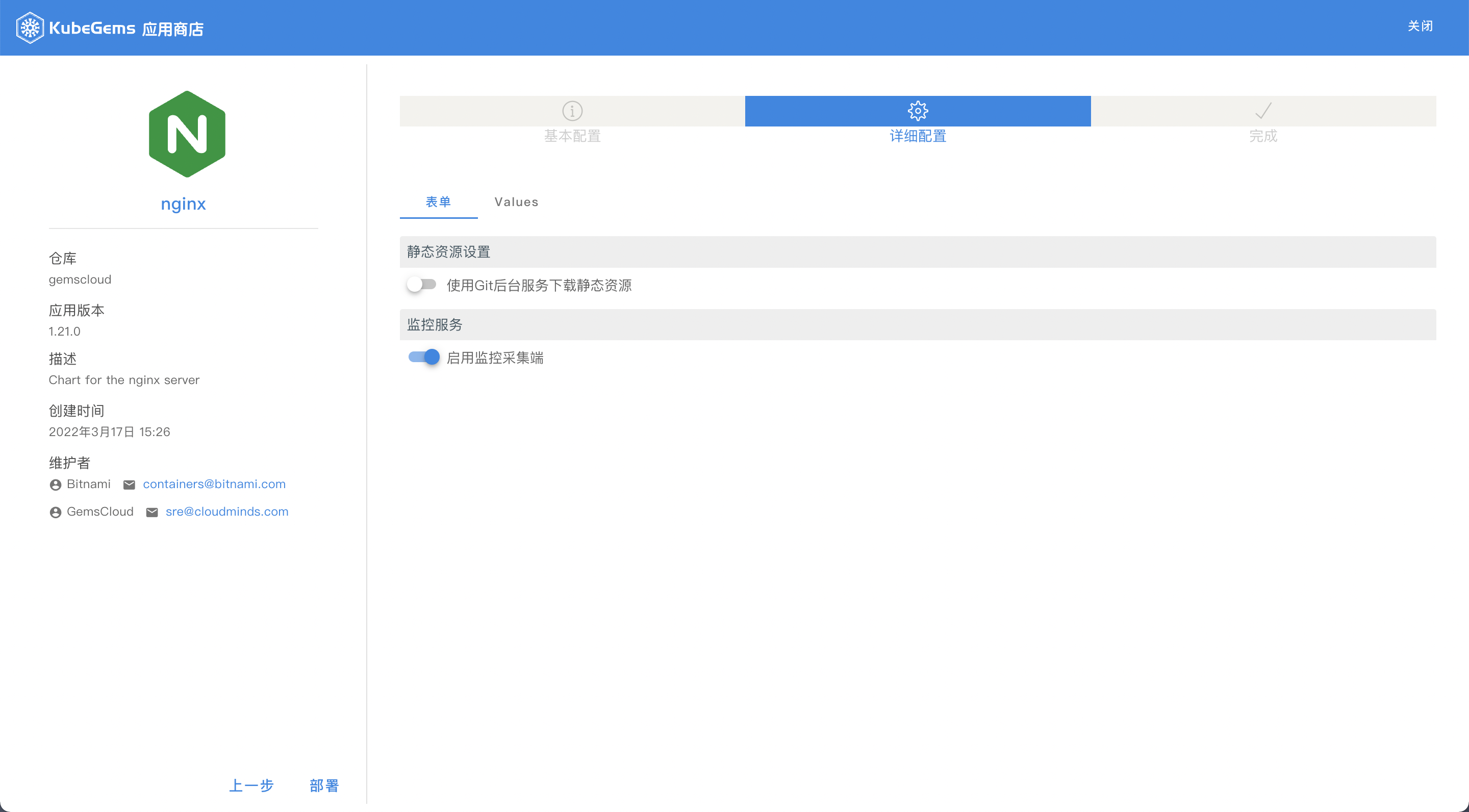Image resolution: width=1469 pixels, height=812 pixels.
Task: Click the info icon of 基本配置 step
Action: pos(572,111)
